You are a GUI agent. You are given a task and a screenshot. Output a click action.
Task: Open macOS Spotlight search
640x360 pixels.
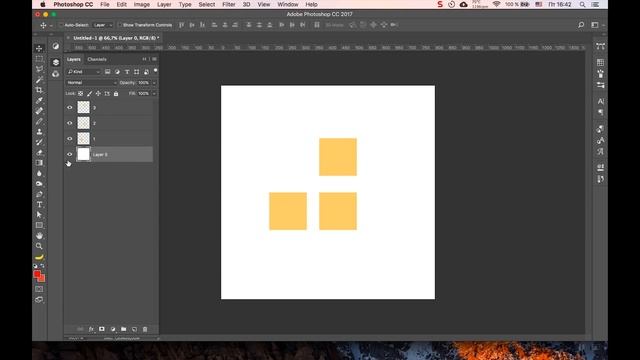click(582, 4)
